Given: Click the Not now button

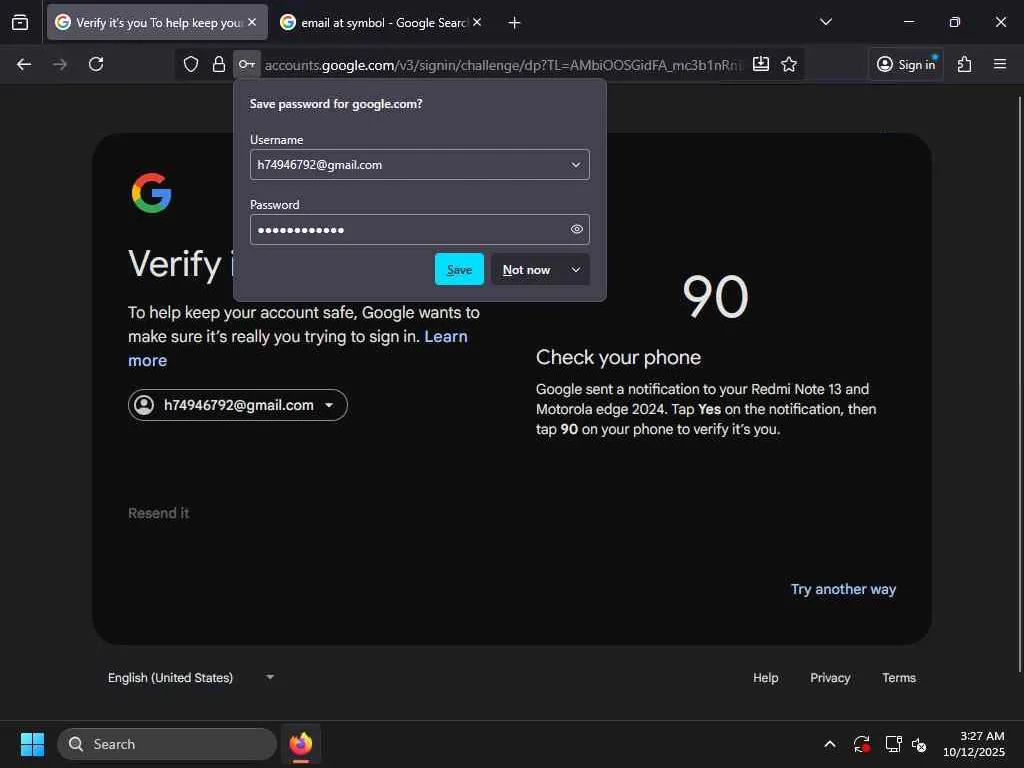Looking at the screenshot, I should tap(526, 270).
